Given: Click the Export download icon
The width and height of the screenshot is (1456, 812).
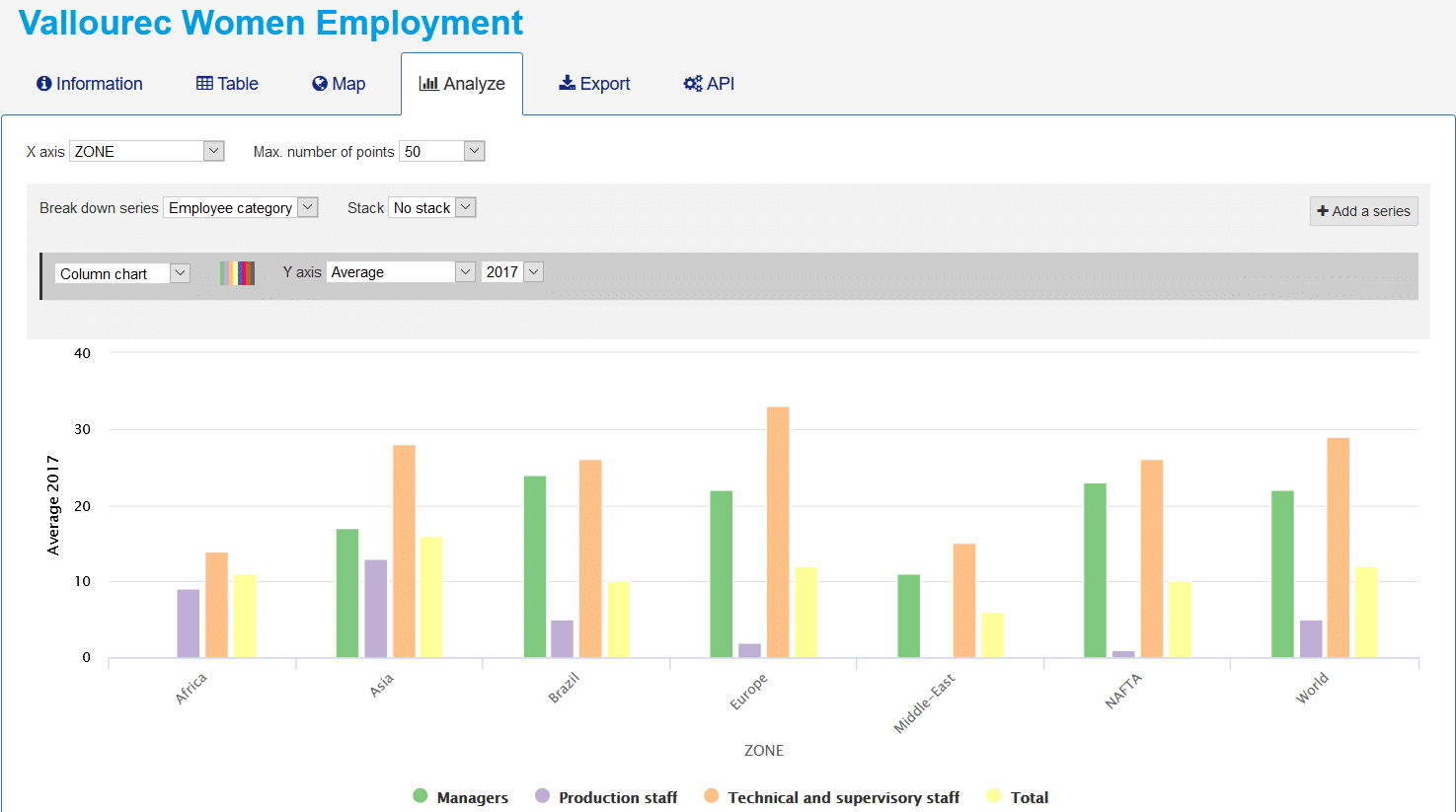Looking at the screenshot, I should pyautogui.click(x=567, y=83).
